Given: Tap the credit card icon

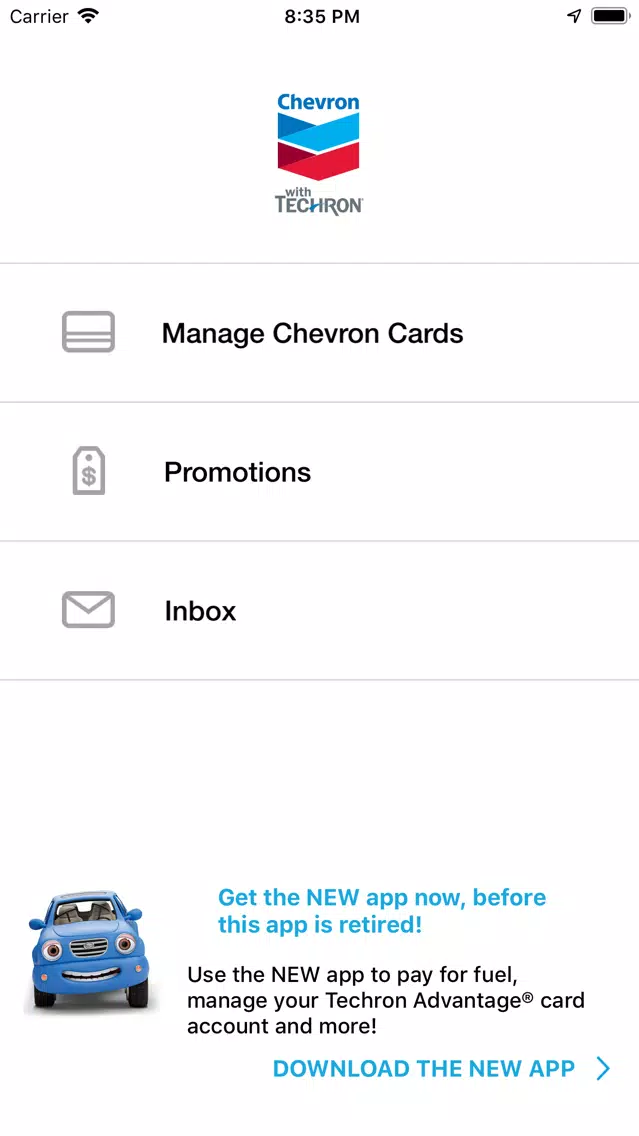Looking at the screenshot, I should (x=88, y=332).
